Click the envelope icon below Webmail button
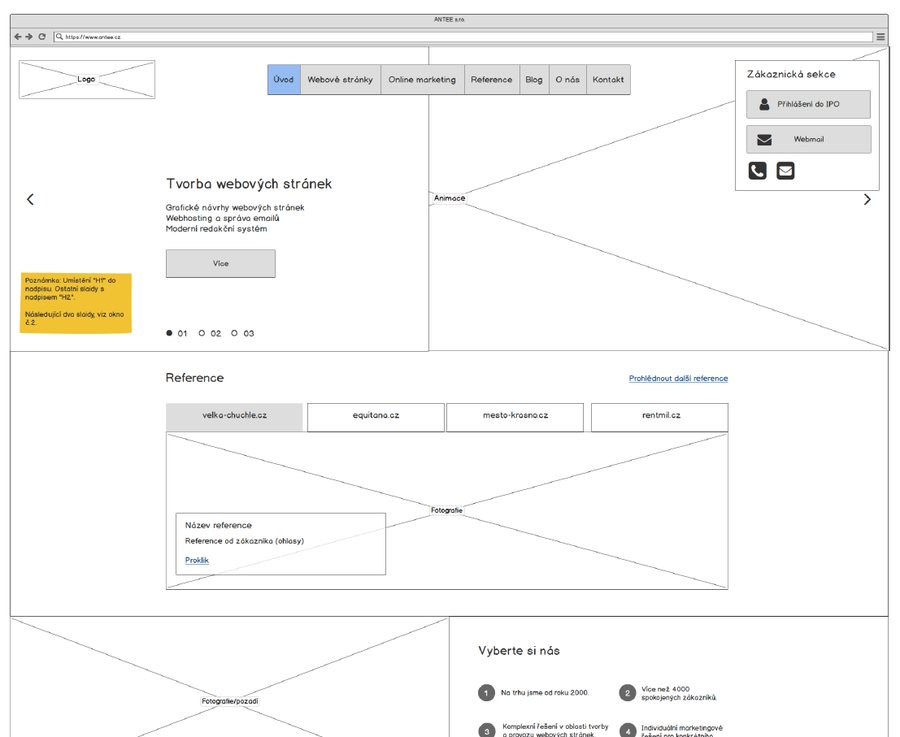The width and height of the screenshot is (900, 737). coord(786,171)
